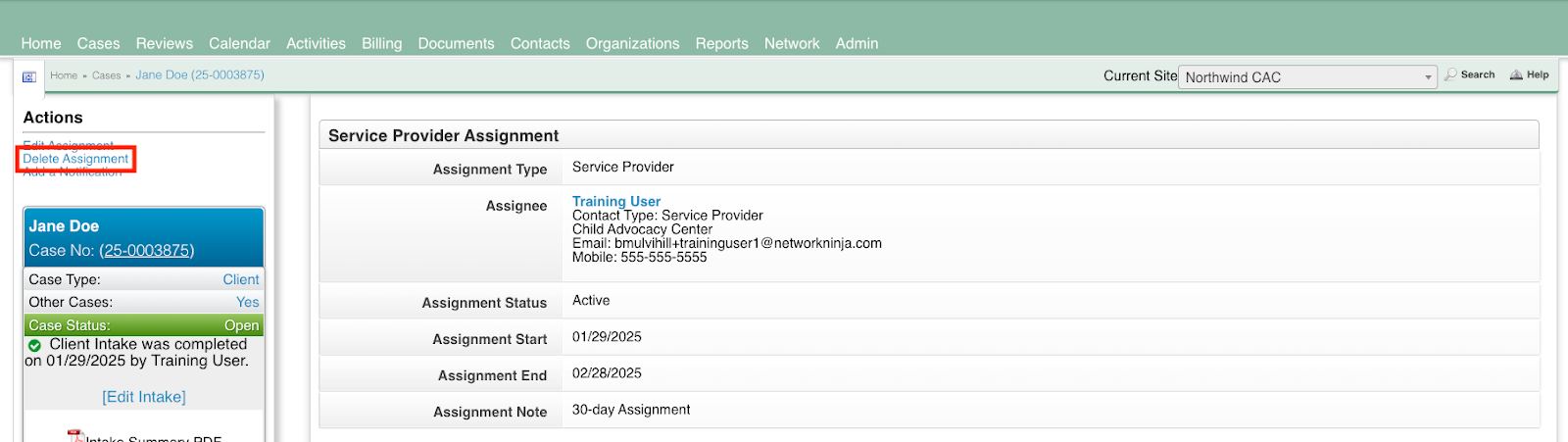Open the Calendar menu
Image resolution: width=1568 pixels, height=442 pixels.
[239, 43]
